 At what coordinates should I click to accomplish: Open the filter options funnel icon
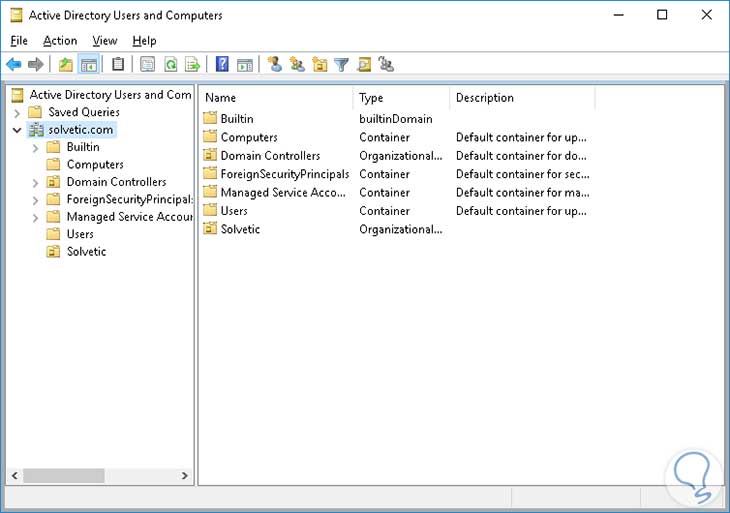[x=342, y=65]
